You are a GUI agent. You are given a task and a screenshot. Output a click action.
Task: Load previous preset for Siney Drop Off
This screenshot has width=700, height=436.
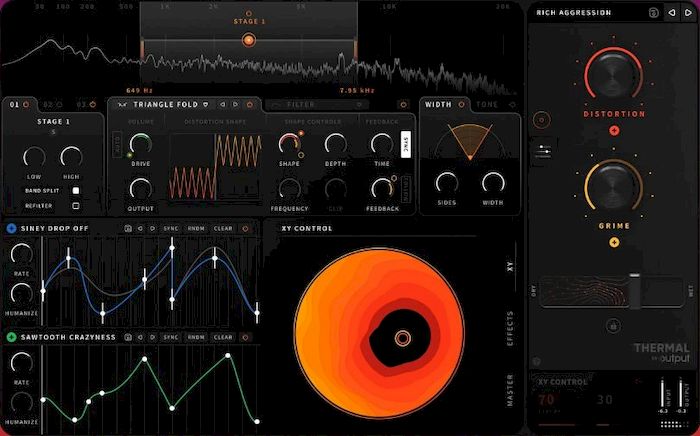click(x=140, y=228)
